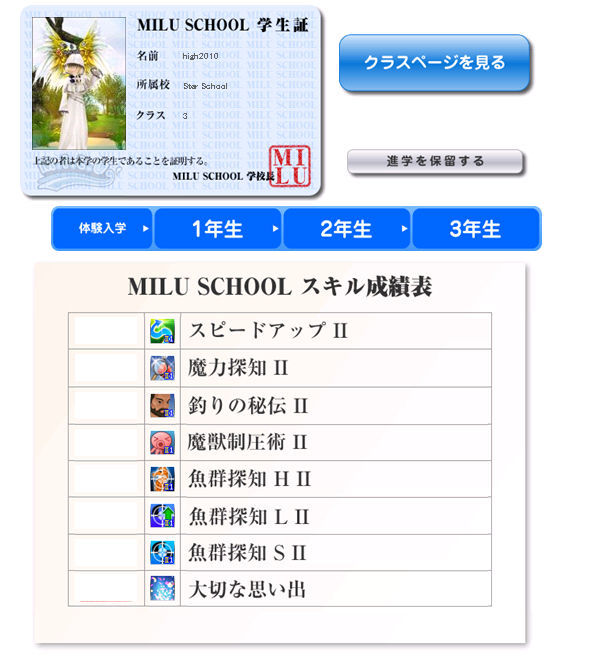Select the 魚群探知 S II icon
This screenshot has height=657, width=607.
tap(162, 552)
